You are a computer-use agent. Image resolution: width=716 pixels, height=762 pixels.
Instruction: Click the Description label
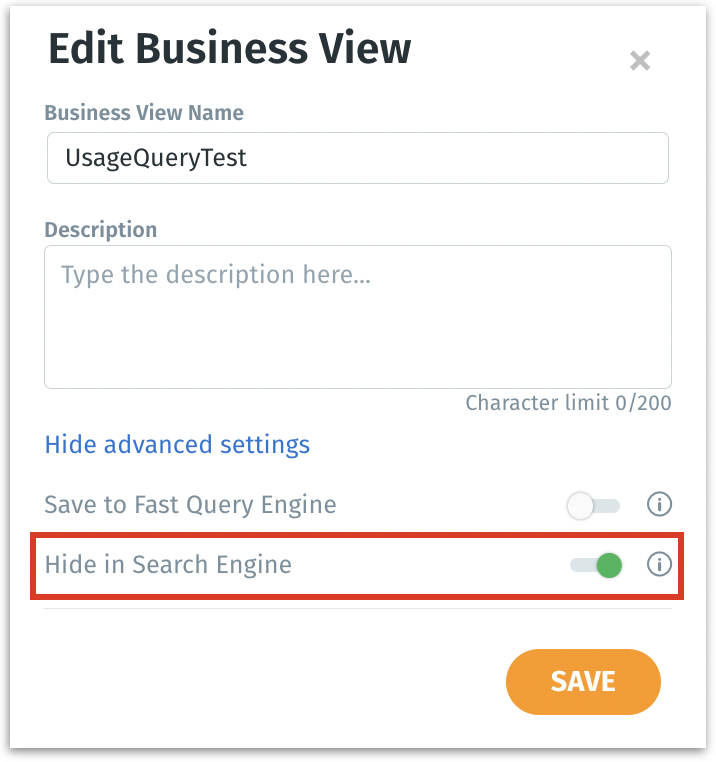101,229
